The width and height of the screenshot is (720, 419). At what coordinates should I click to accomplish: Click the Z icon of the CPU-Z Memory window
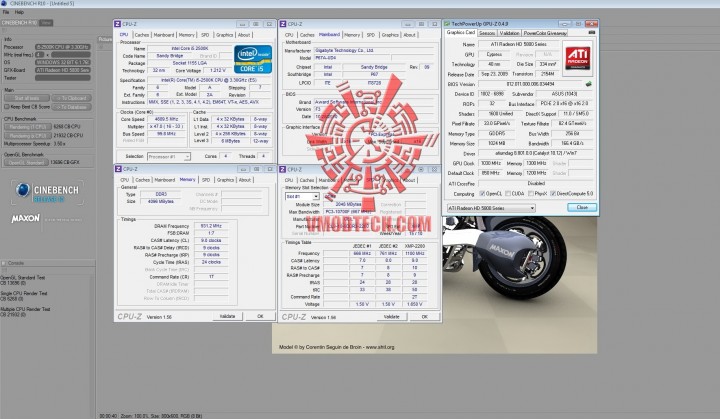tap(118, 169)
